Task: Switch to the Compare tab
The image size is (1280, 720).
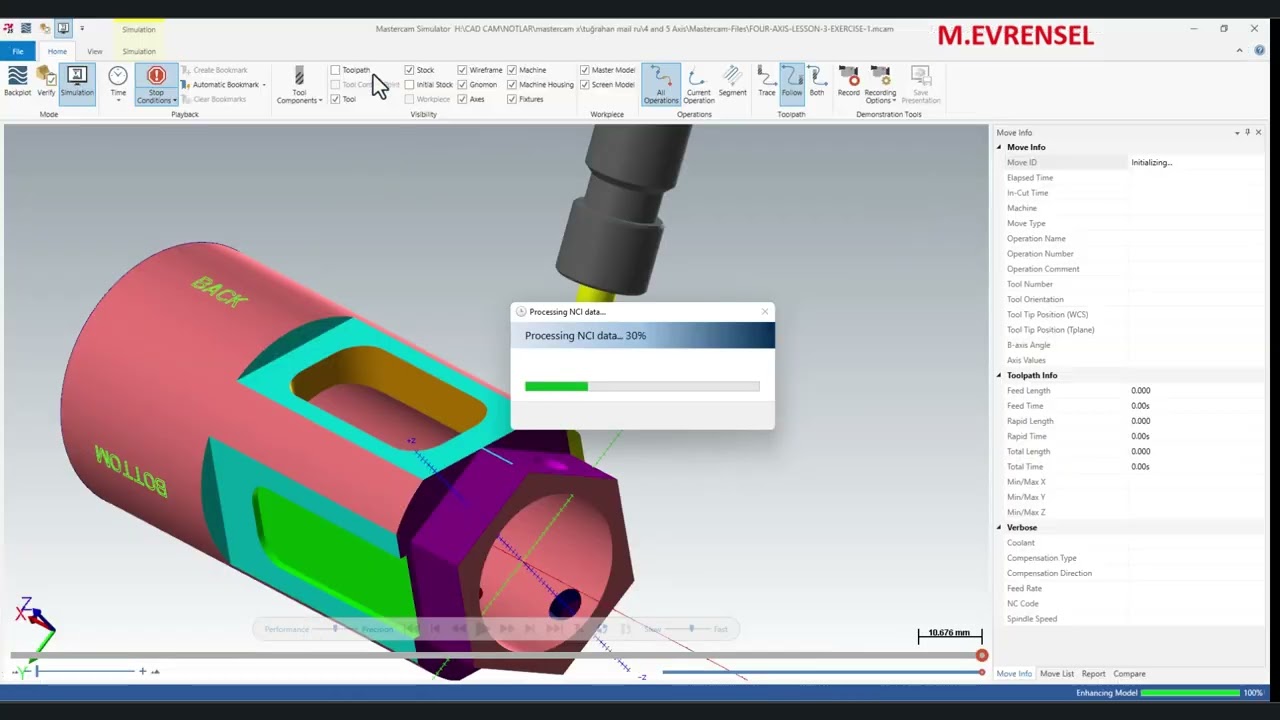Action: click(x=1129, y=674)
